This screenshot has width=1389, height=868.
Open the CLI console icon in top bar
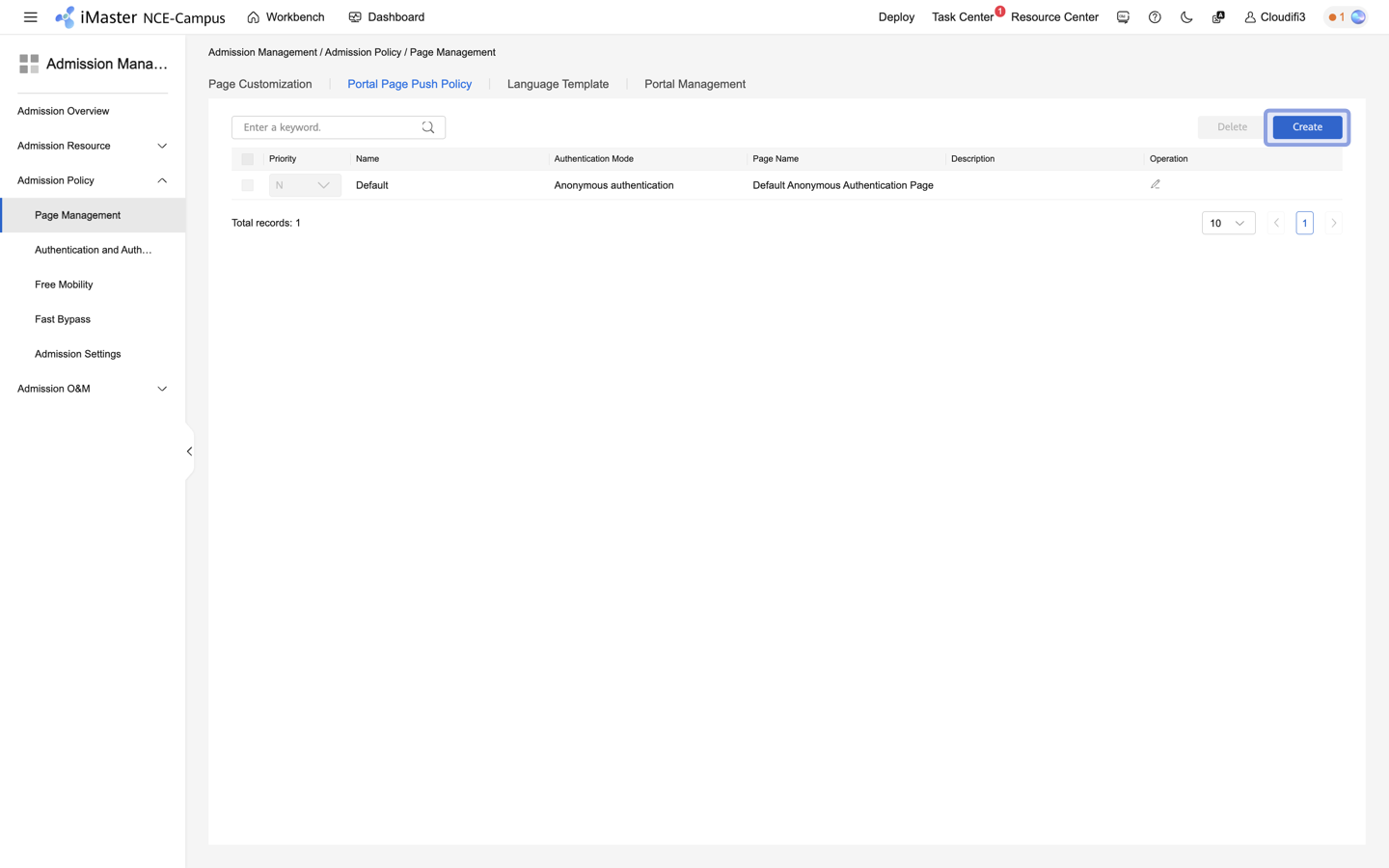point(1123,16)
